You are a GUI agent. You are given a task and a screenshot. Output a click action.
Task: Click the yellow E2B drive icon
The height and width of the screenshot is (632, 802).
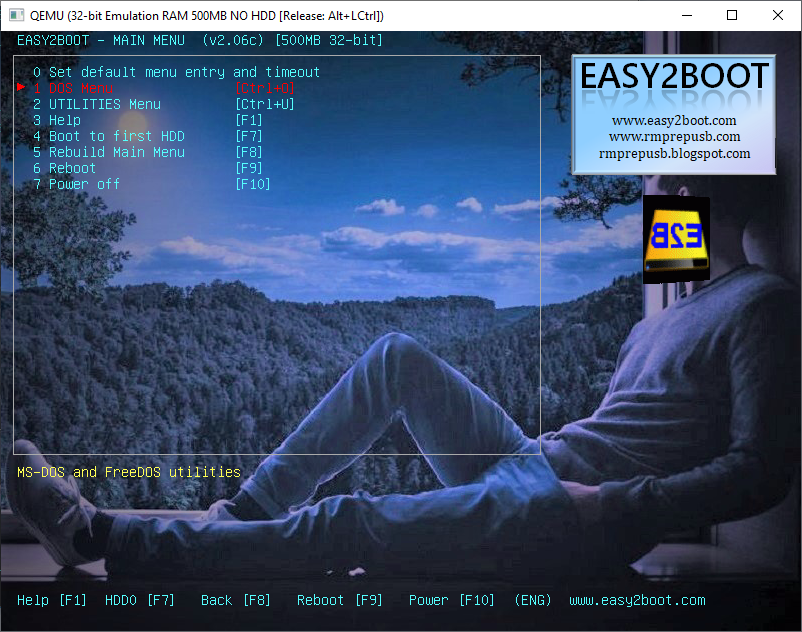676,239
